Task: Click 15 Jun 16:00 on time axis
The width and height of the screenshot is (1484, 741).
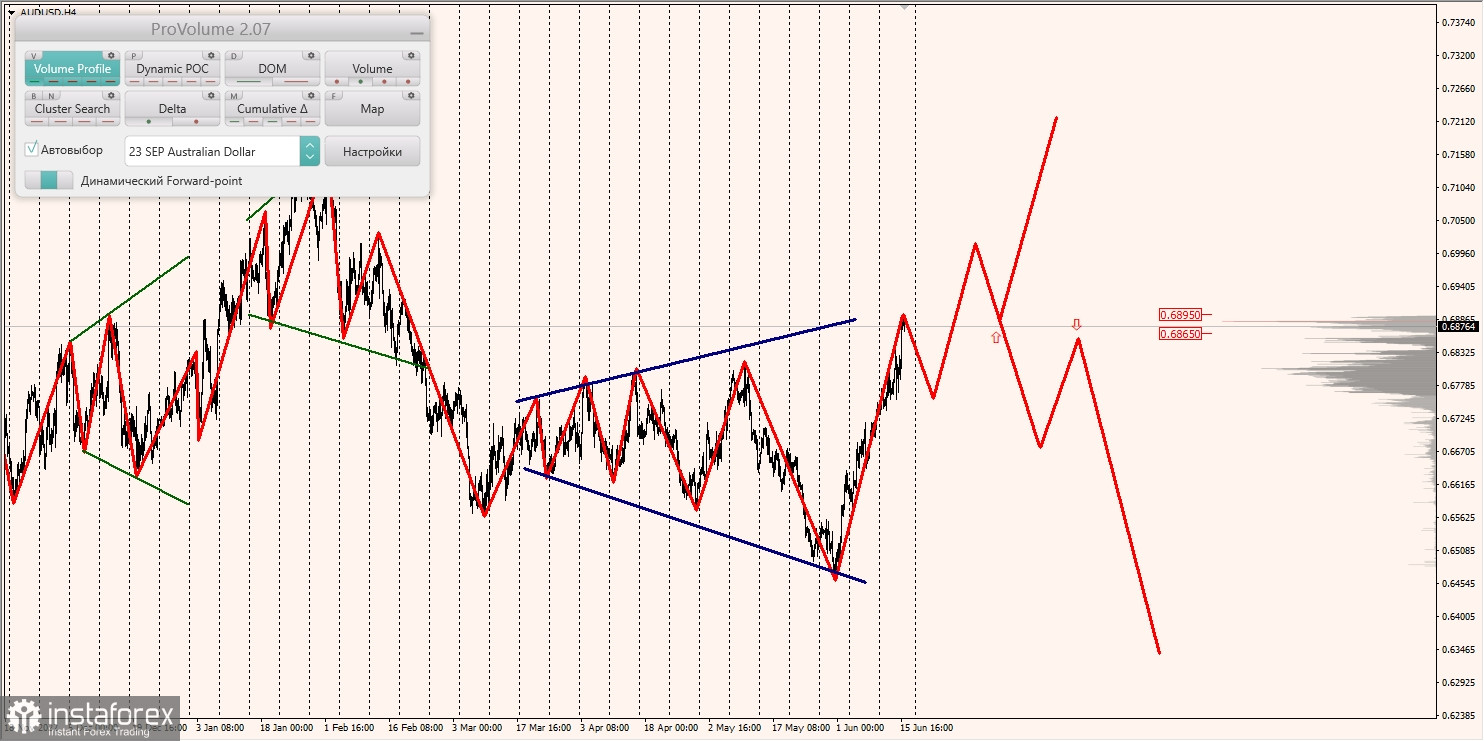Action: click(926, 728)
